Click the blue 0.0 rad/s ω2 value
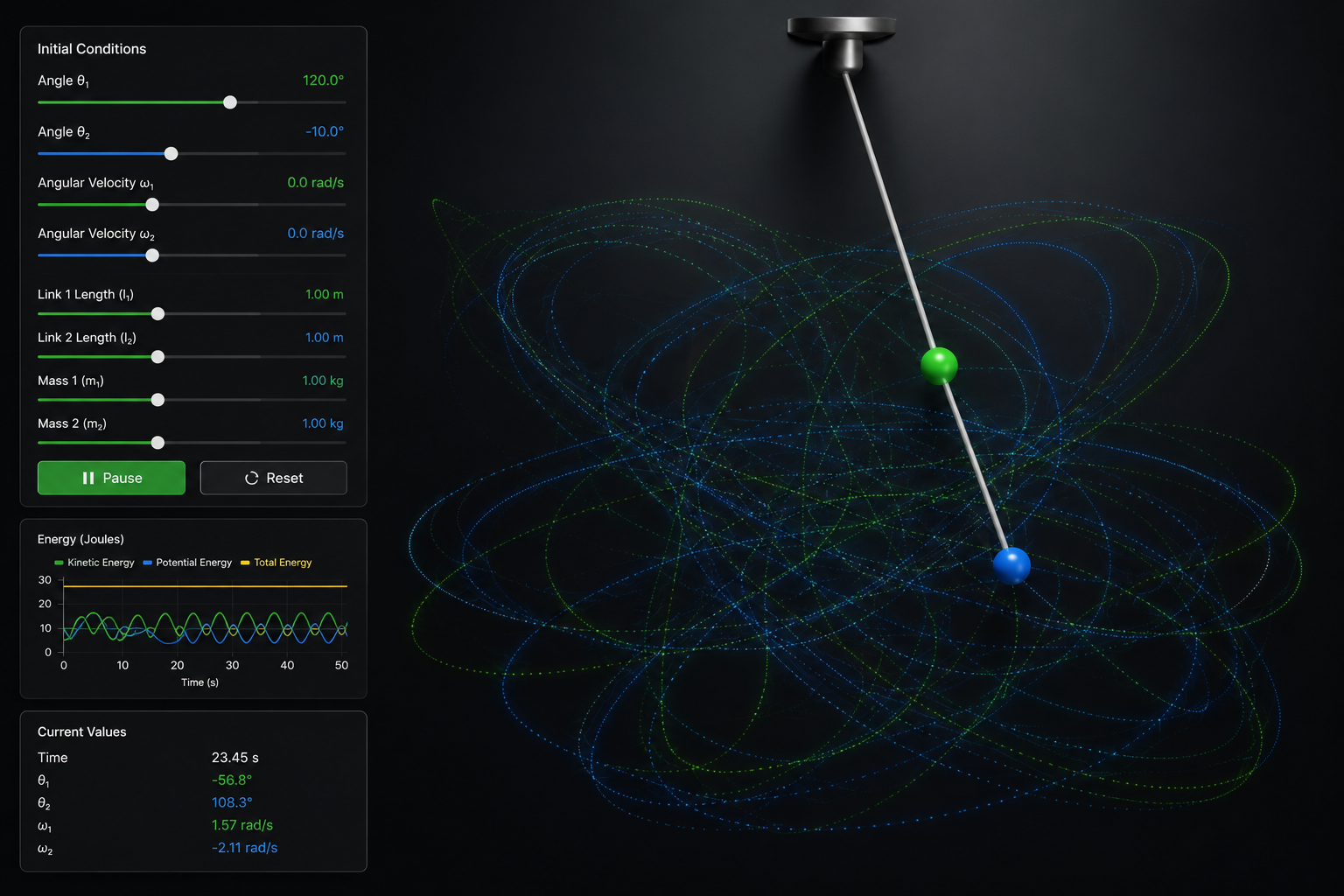Image resolution: width=1344 pixels, height=896 pixels. click(315, 234)
